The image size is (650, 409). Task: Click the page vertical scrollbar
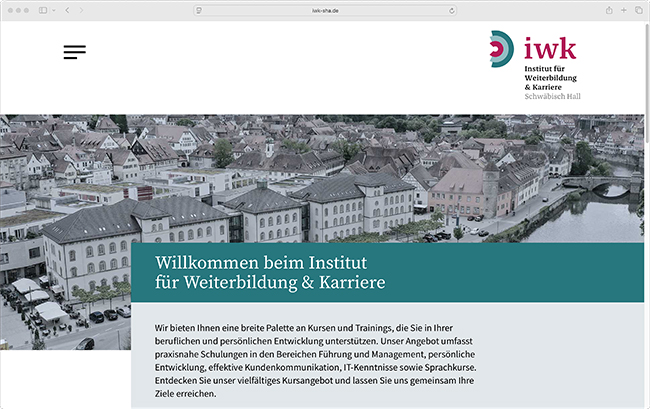pos(647,83)
